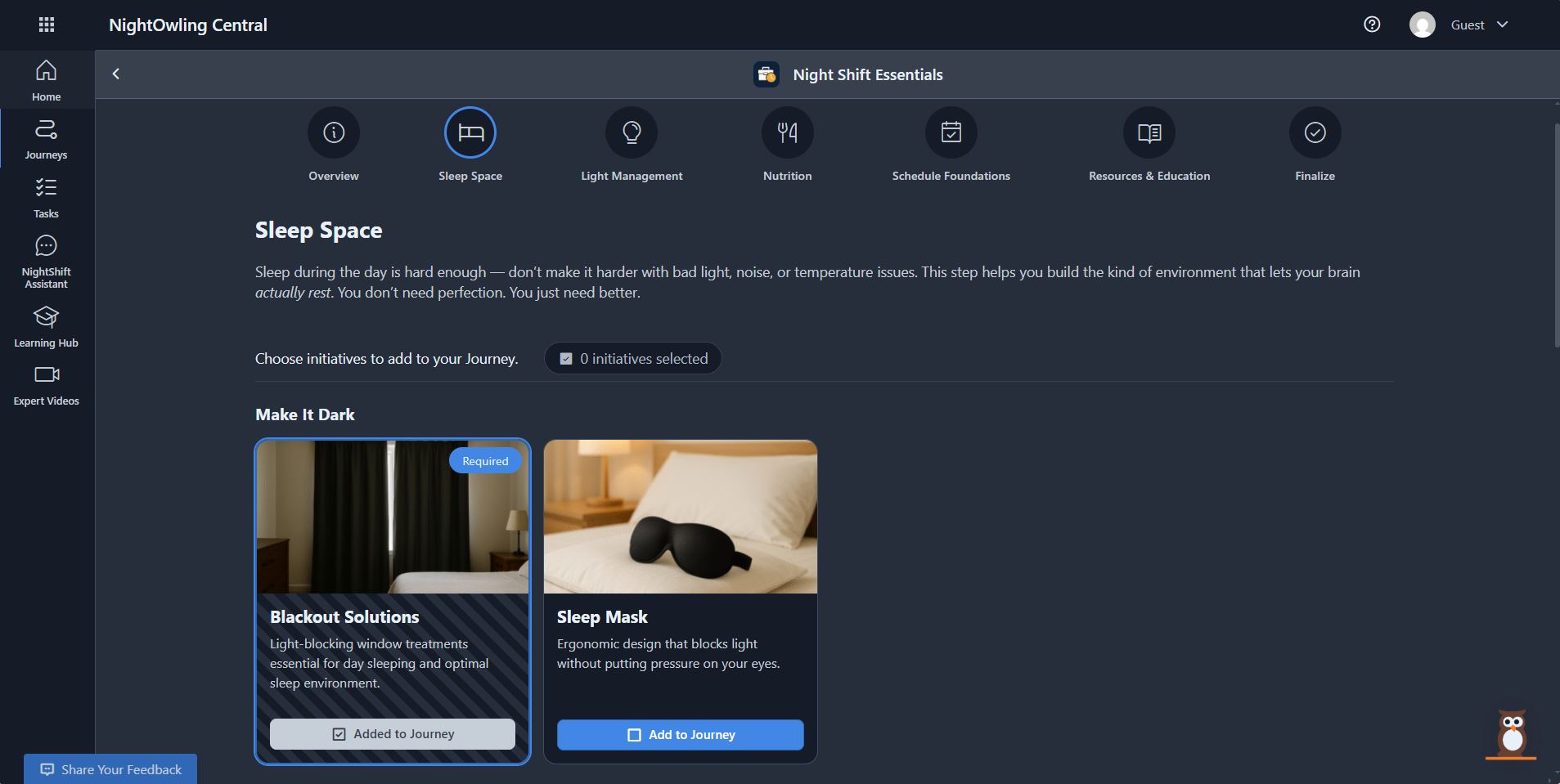The height and width of the screenshot is (784, 1560).
Task: Open the owl assistant mascot
Action: tap(1512, 734)
